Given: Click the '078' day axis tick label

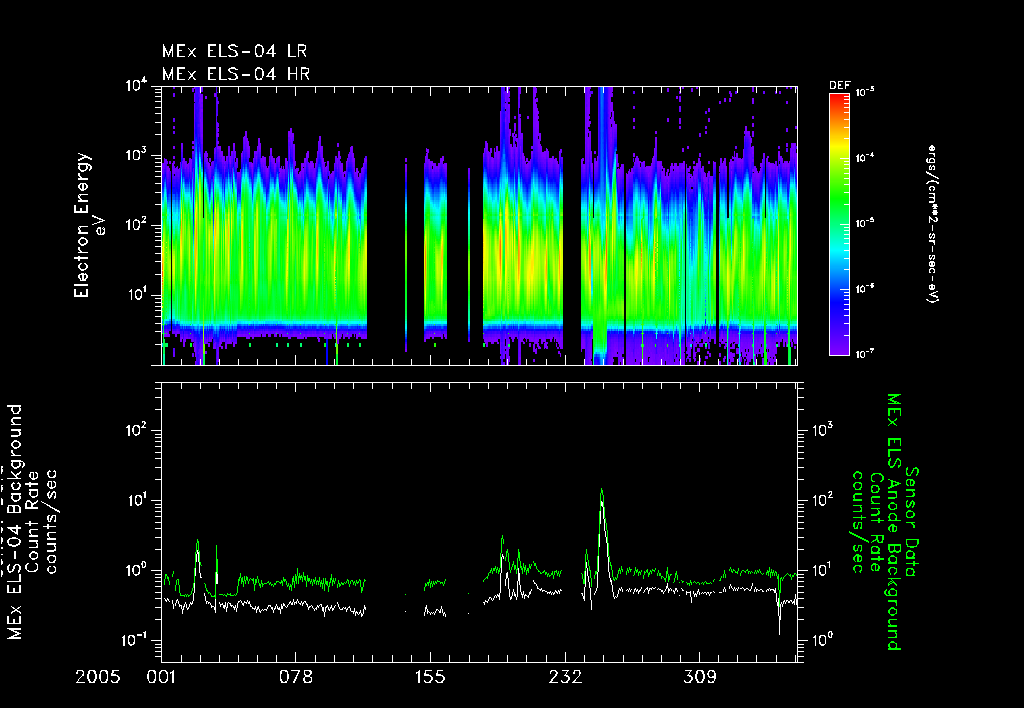Looking at the screenshot, I should point(296,677).
